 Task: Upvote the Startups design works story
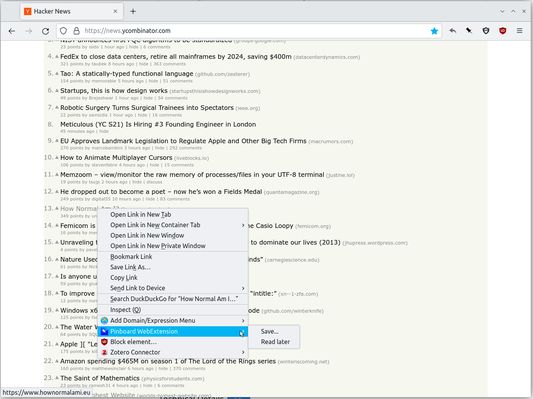point(57,91)
